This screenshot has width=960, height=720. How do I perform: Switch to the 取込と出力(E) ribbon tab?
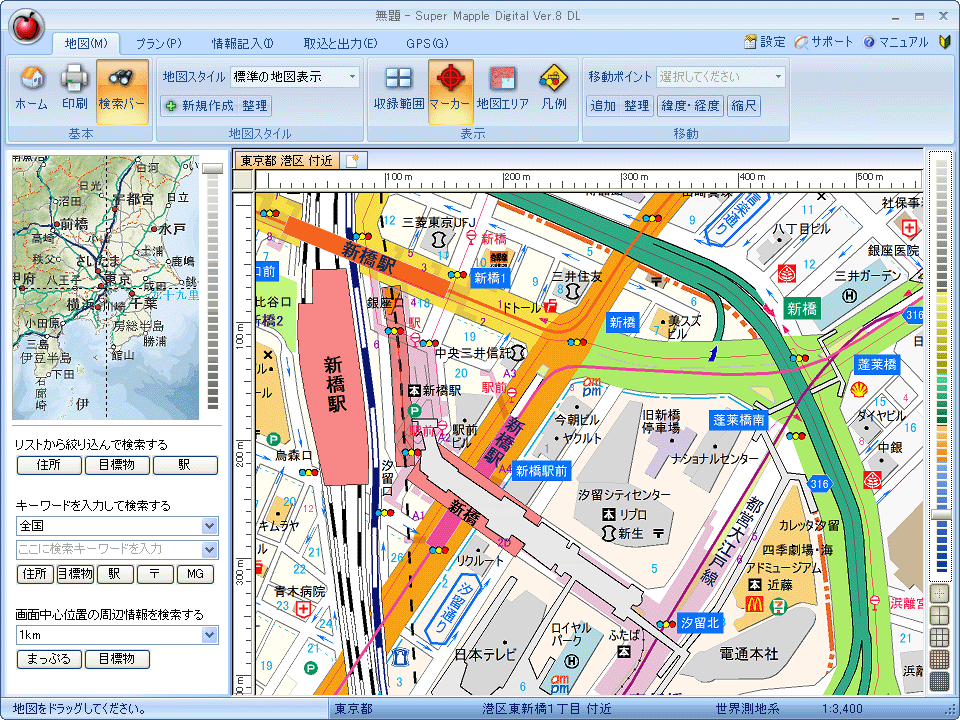click(340, 43)
